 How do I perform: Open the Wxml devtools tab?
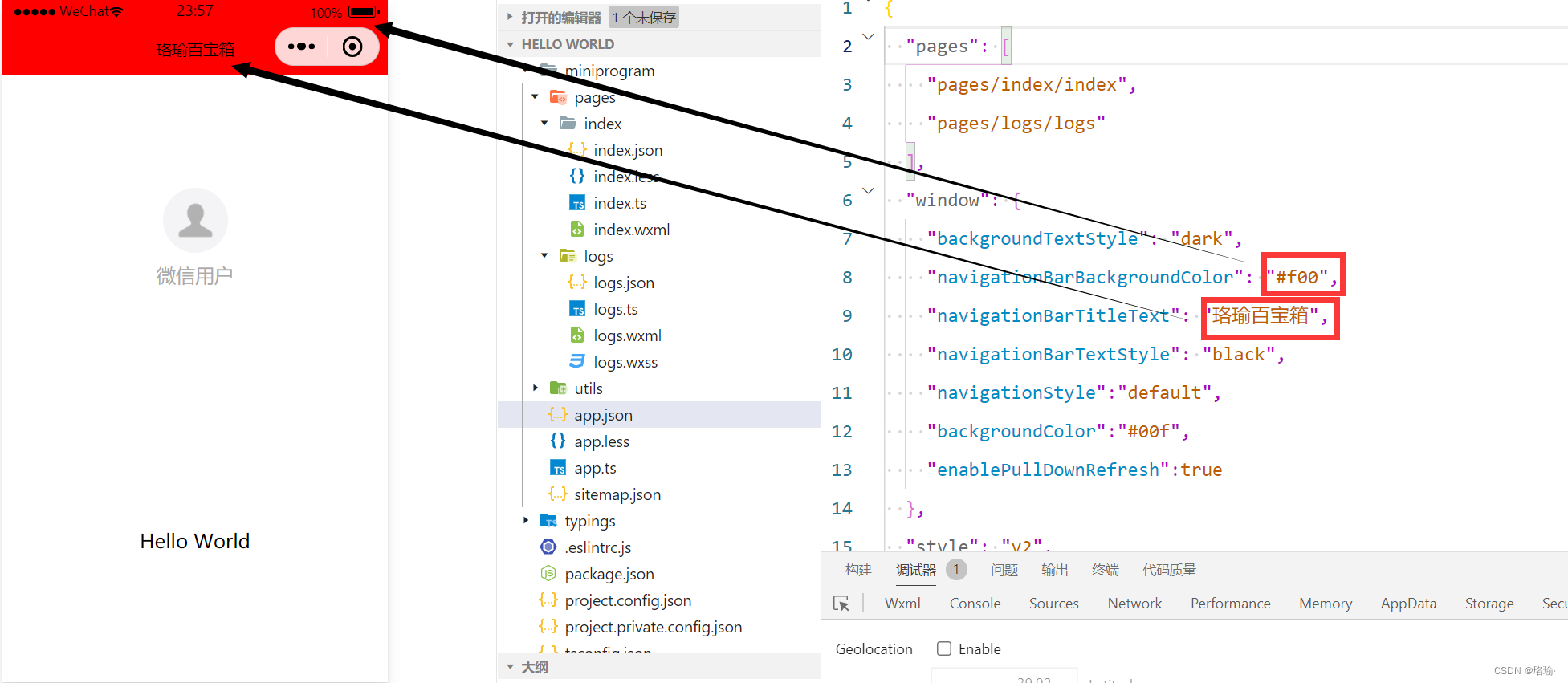[x=902, y=604]
